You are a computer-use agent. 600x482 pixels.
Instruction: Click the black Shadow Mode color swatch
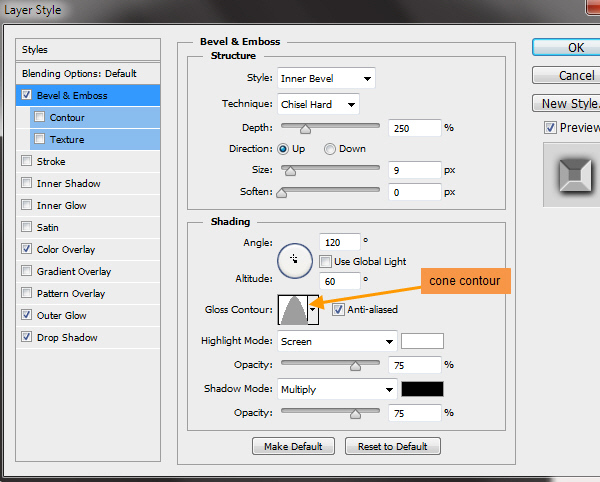click(422, 389)
